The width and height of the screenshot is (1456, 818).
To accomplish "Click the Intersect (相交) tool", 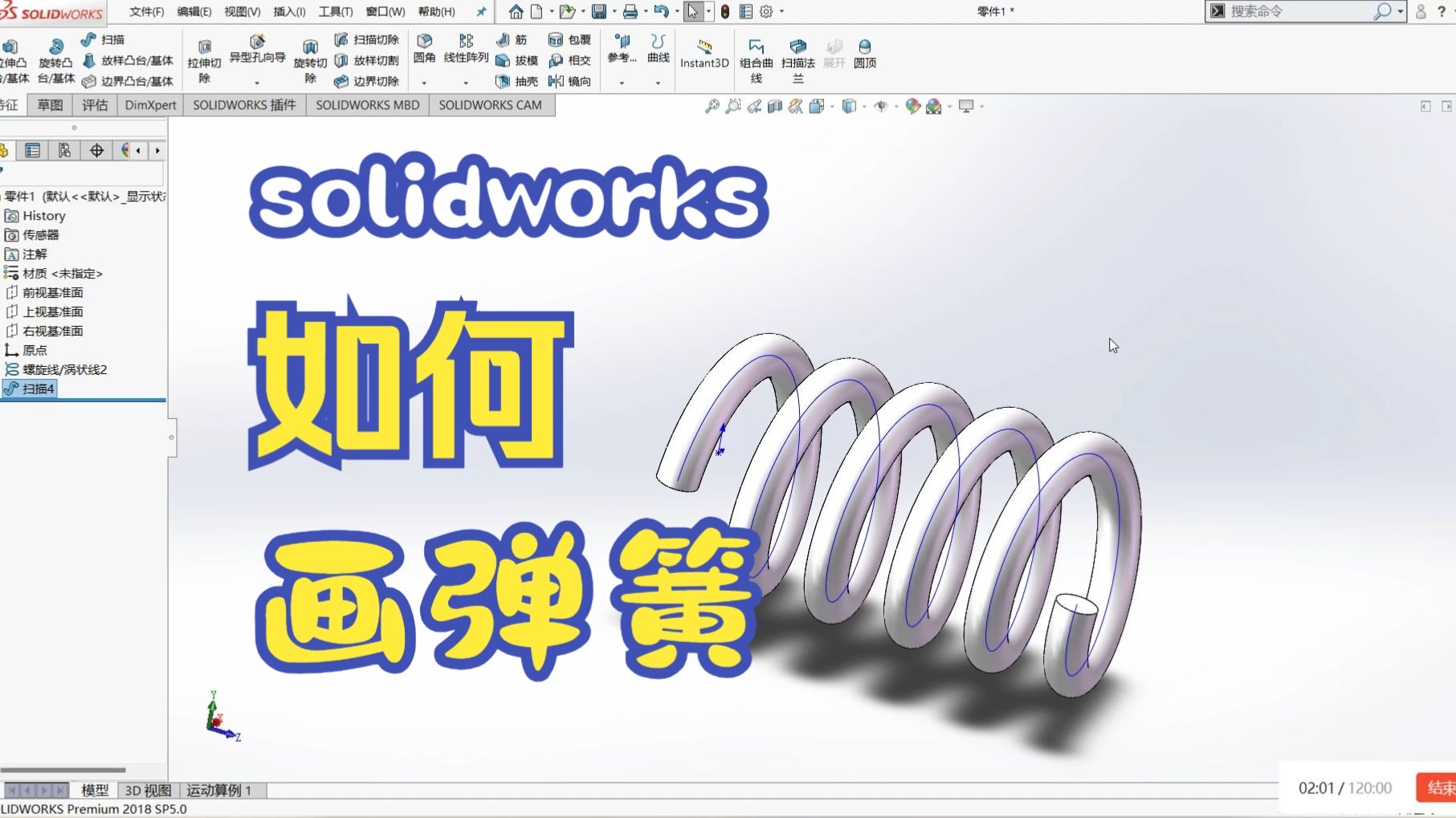I will pos(569,60).
